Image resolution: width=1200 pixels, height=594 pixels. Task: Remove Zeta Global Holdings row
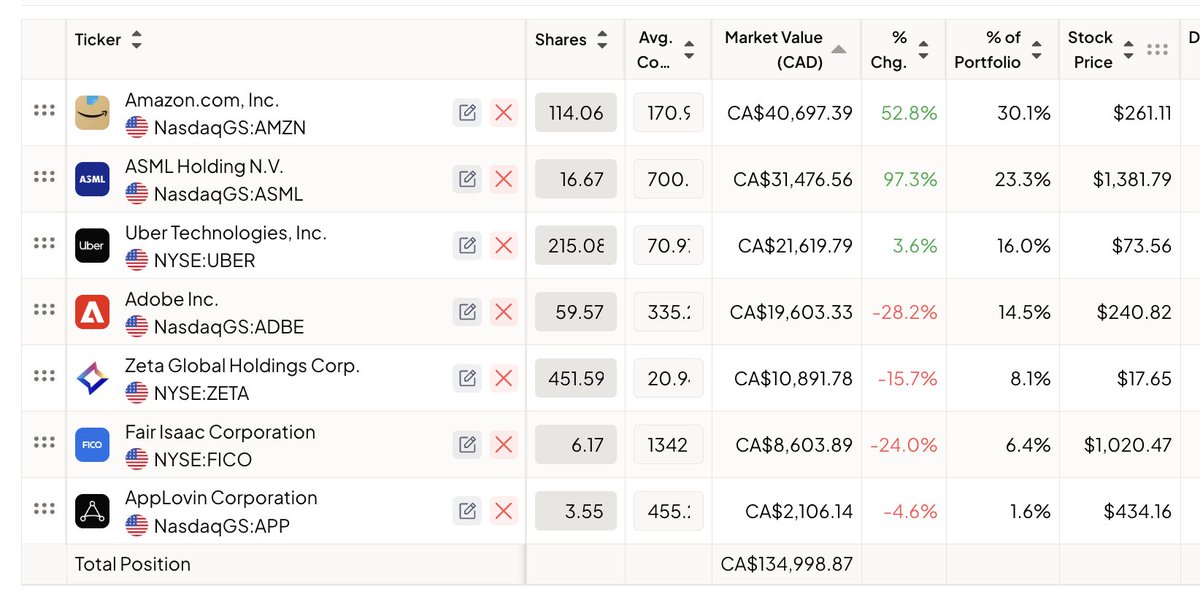(504, 378)
